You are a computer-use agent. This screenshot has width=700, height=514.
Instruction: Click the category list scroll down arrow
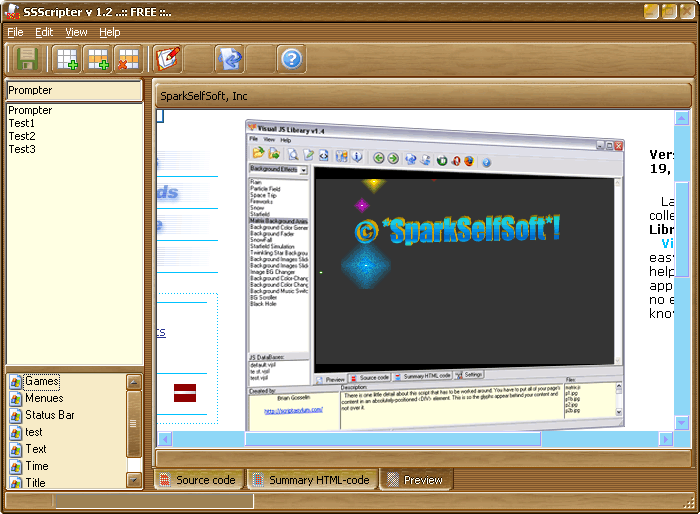134,480
